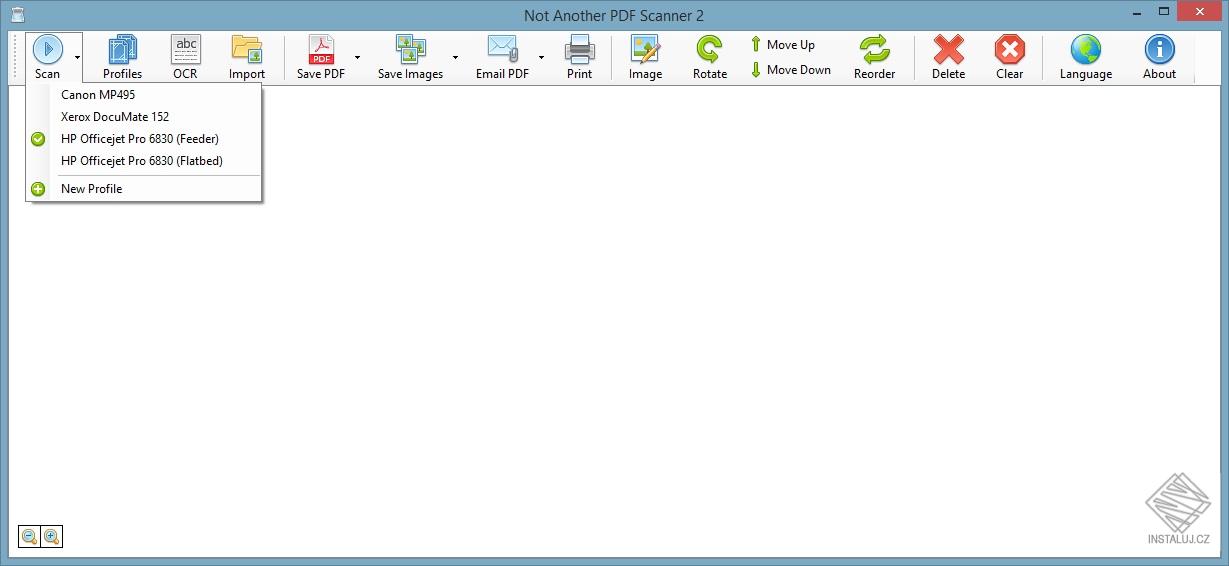Move the selected page up
The image size is (1229, 566).
click(782, 45)
